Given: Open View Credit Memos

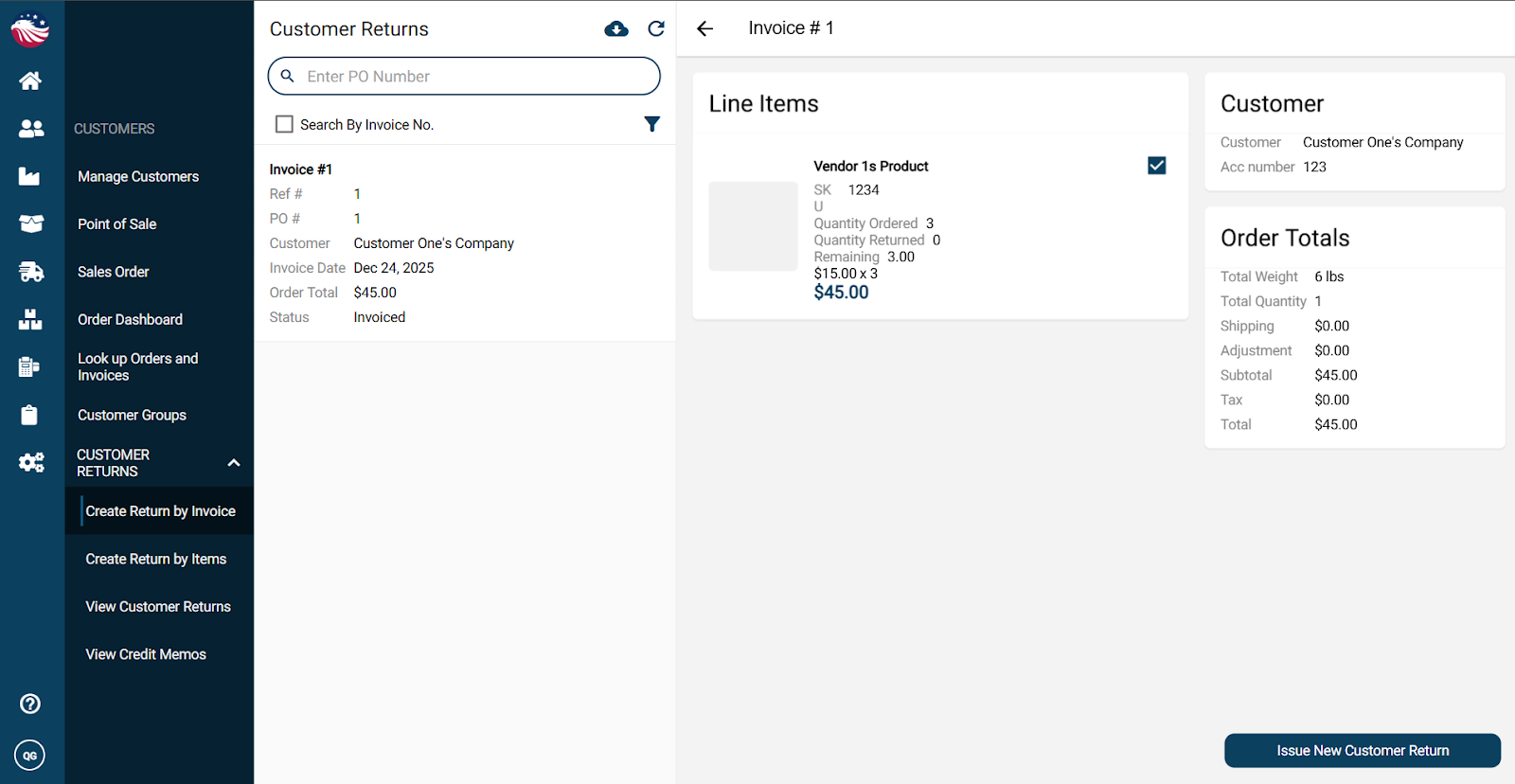Looking at the screenshot, I should 146,654.
